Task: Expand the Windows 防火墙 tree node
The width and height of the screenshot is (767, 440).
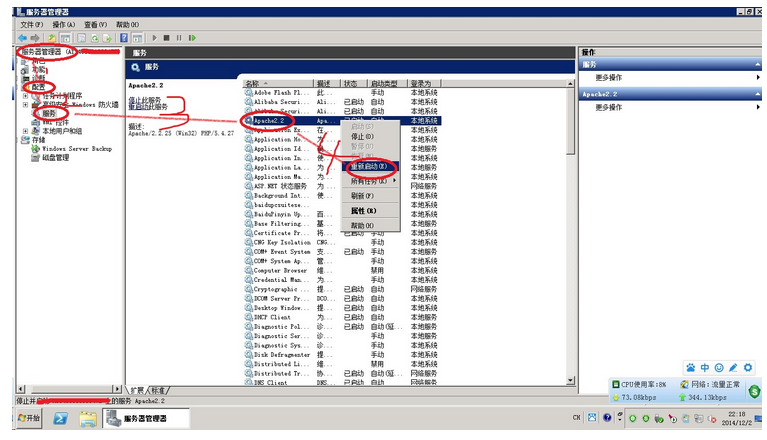Action: (25, 105)
